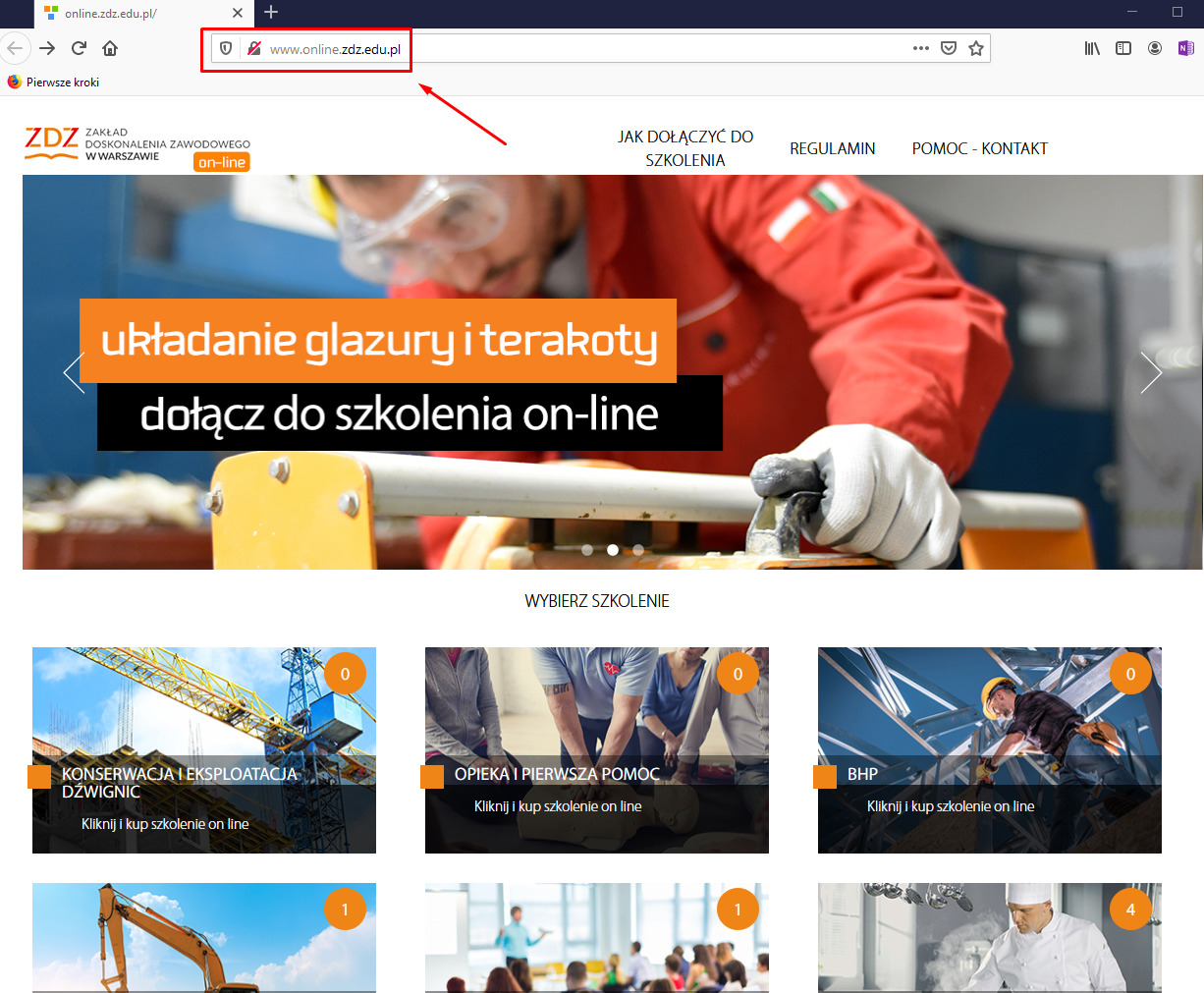Select the highlighted middle slide dot

613,550
